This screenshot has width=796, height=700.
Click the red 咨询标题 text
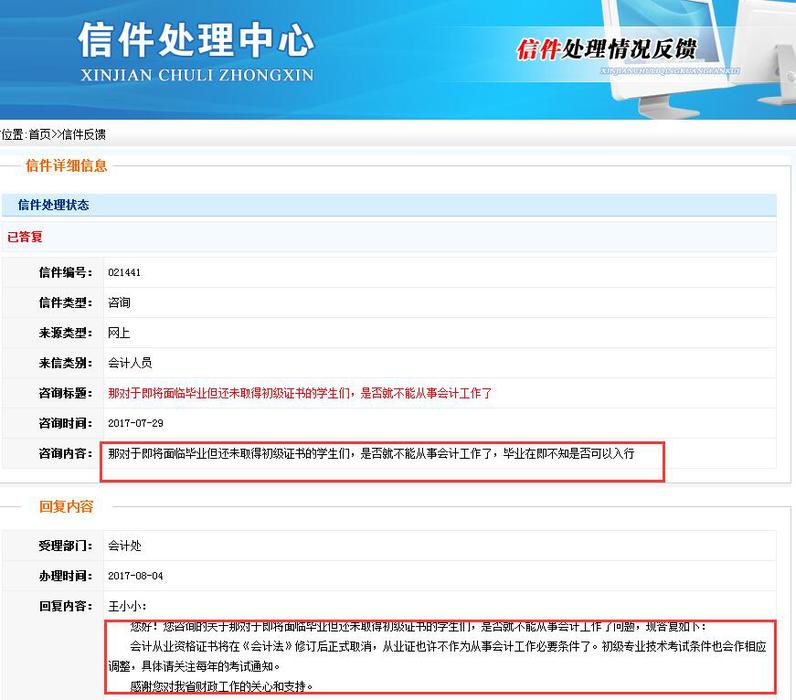click(300, 393)
